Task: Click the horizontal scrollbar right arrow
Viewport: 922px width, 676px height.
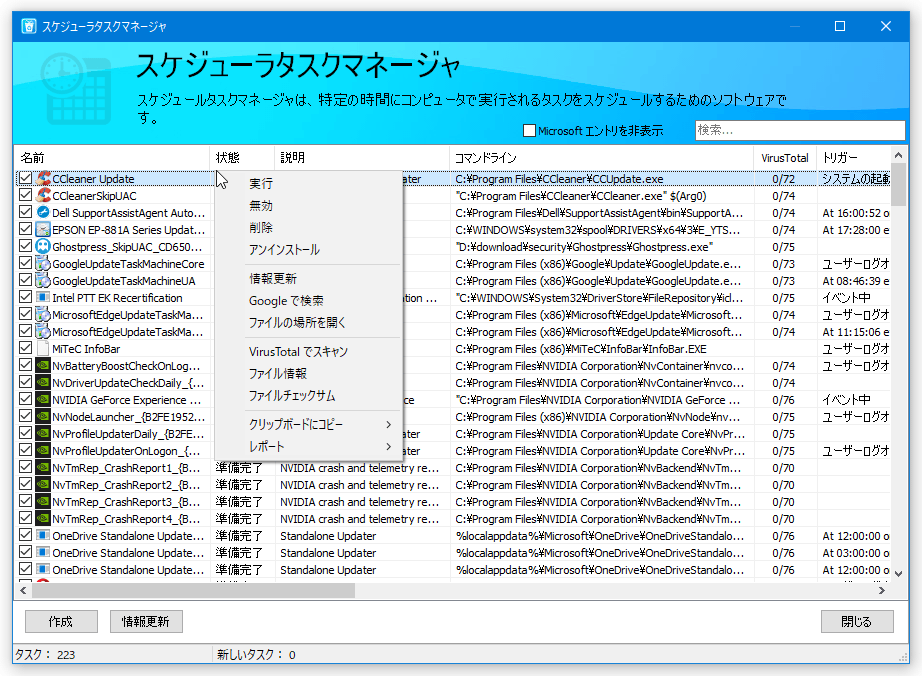Action: (881, 590)
